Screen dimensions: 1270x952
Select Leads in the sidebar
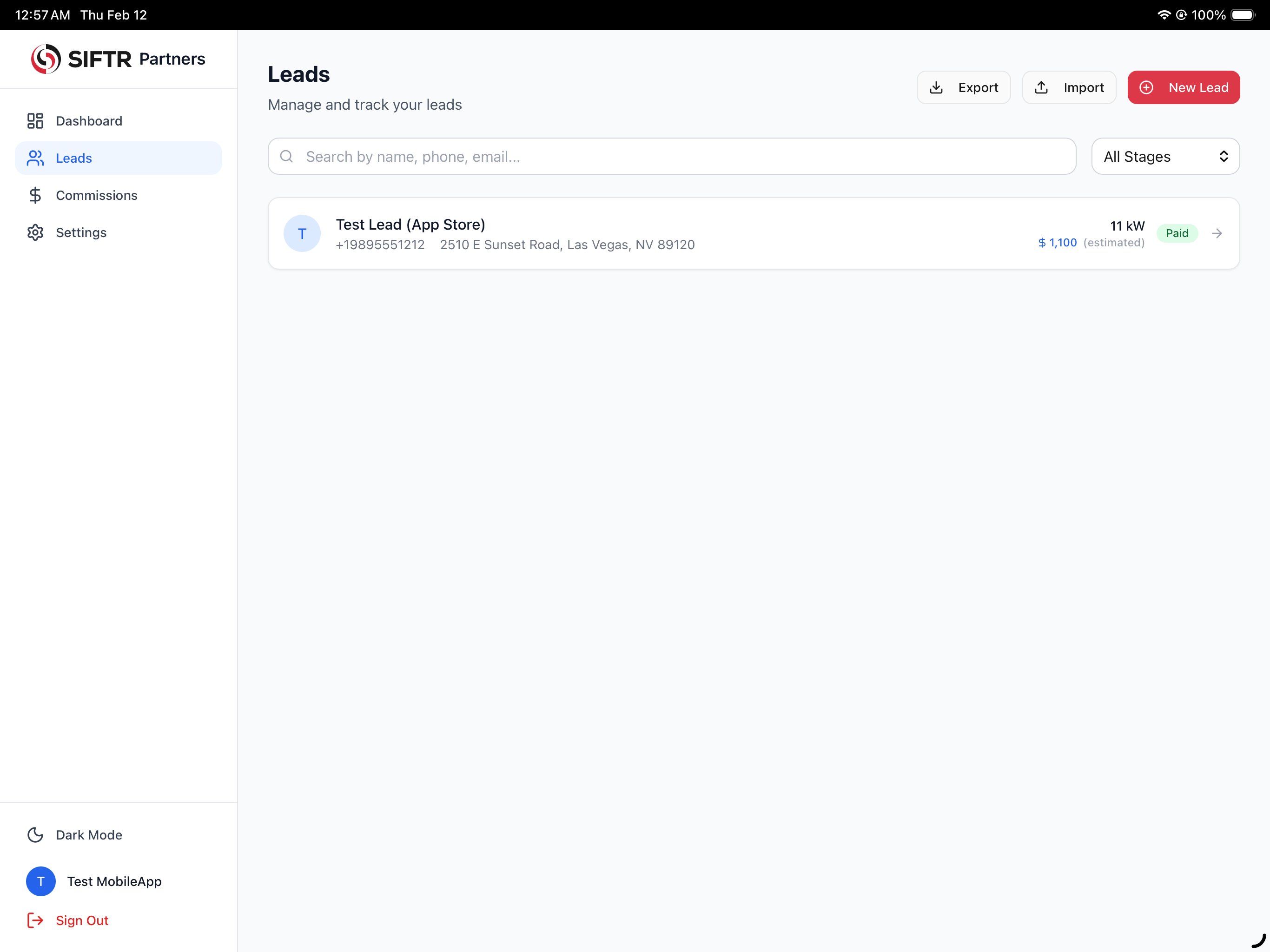(118, 158)
